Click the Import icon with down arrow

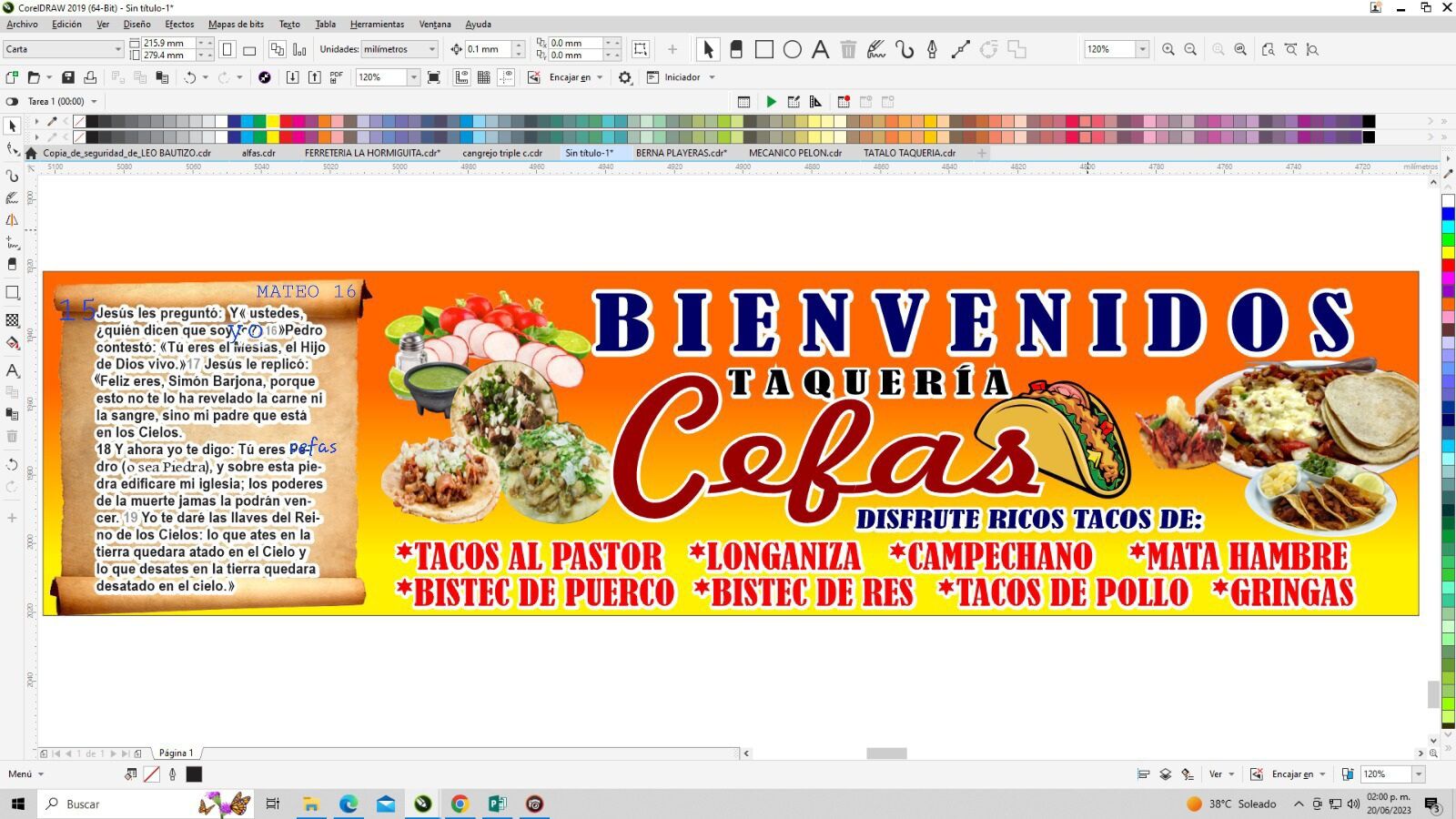pos(292,77)
